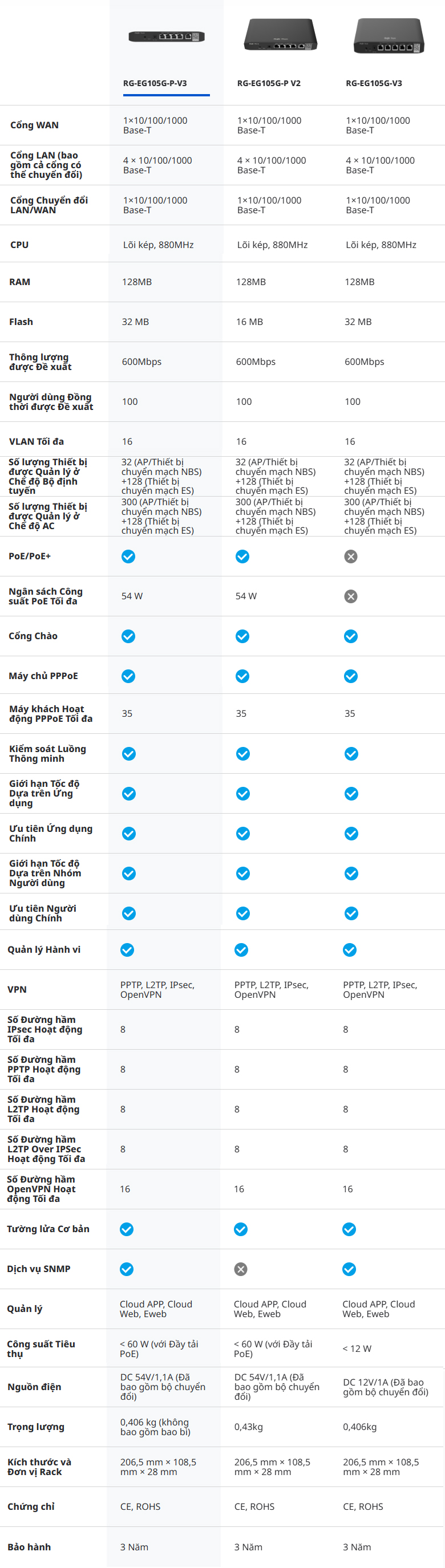This screenshot has width=445, height=1568.
Task: Click the Tường lửa Cơ bản checkmark for RG-EG105G-V3
Action: point(349,1229)
